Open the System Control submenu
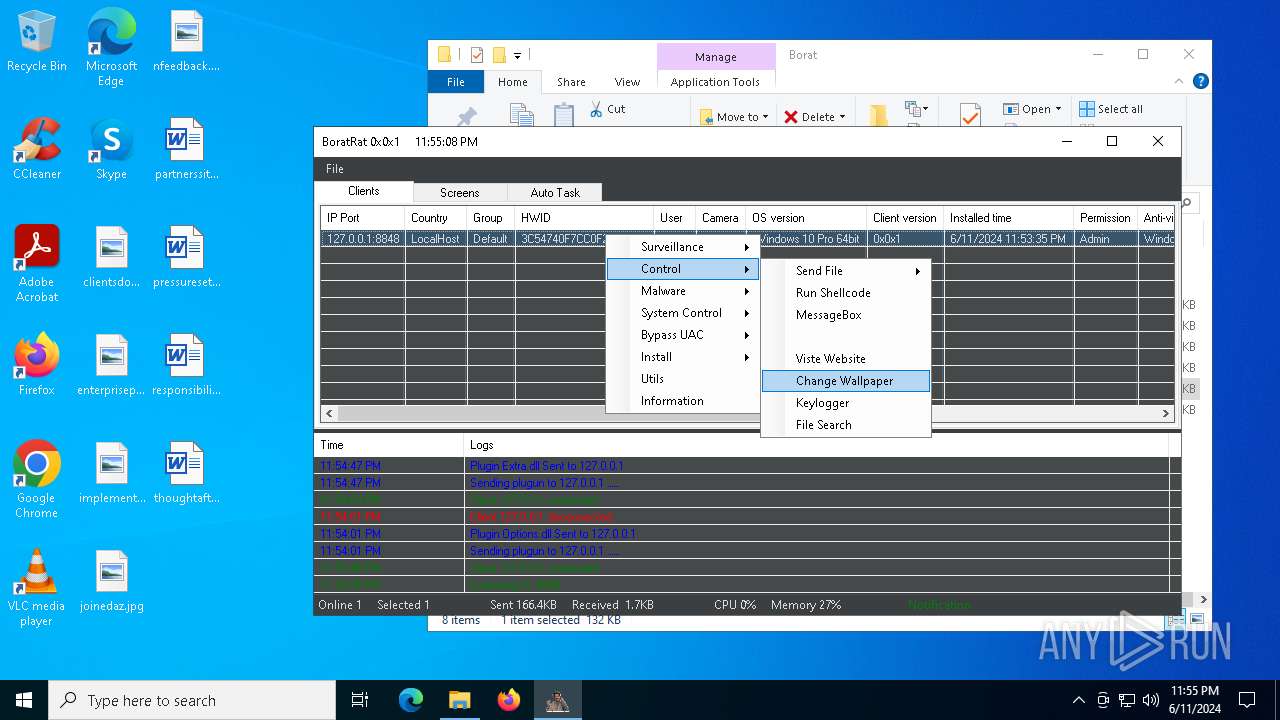 point(683,313)
